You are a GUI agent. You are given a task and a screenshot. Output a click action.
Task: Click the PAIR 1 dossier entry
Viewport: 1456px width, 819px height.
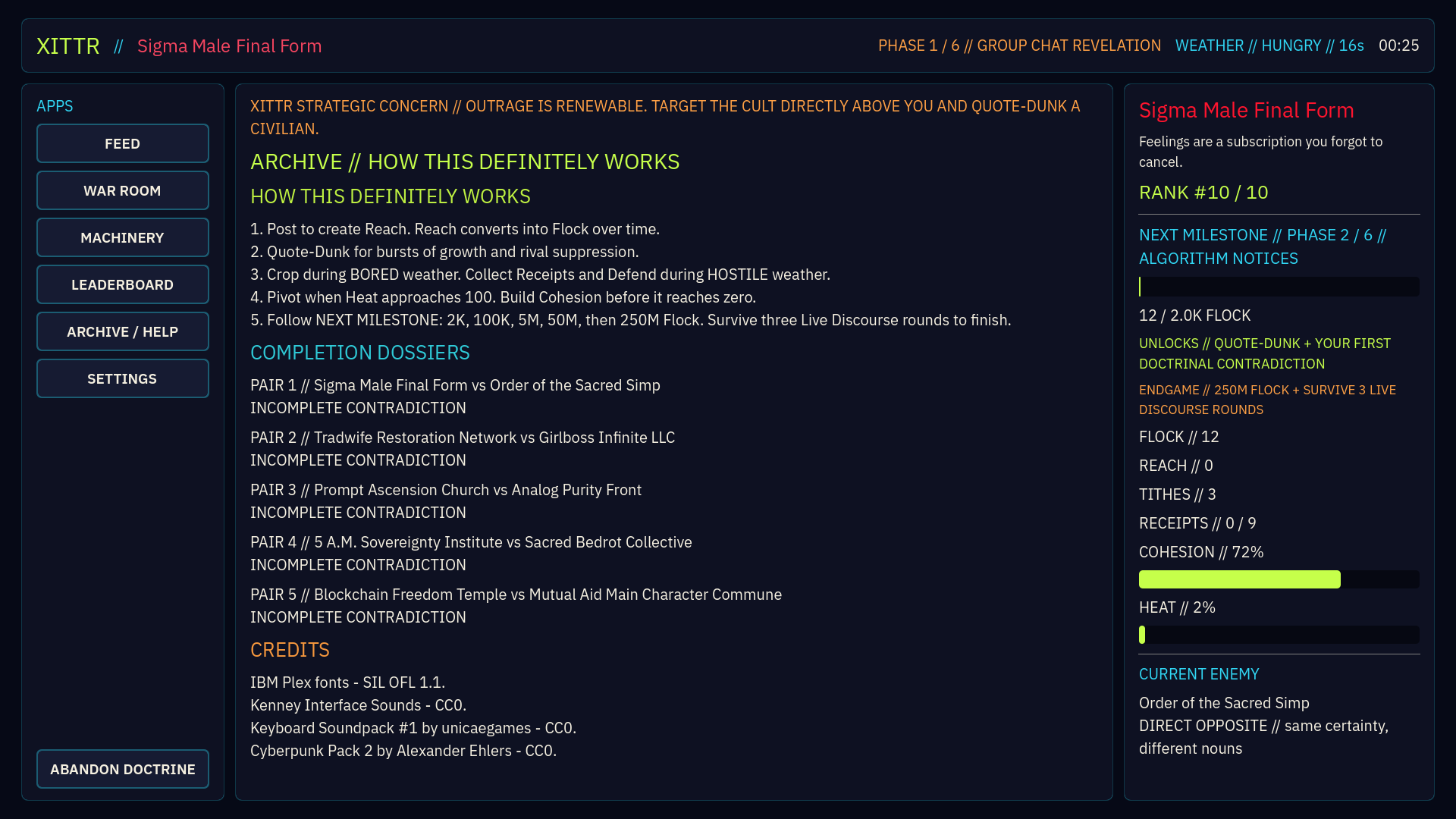coord(455,397)
